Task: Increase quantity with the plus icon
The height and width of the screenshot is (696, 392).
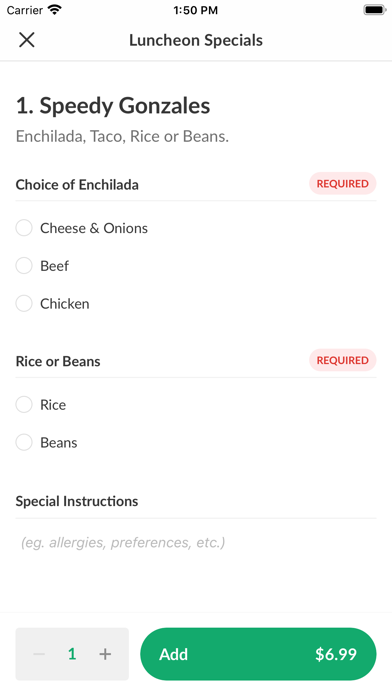Action: tap(105, 654)
